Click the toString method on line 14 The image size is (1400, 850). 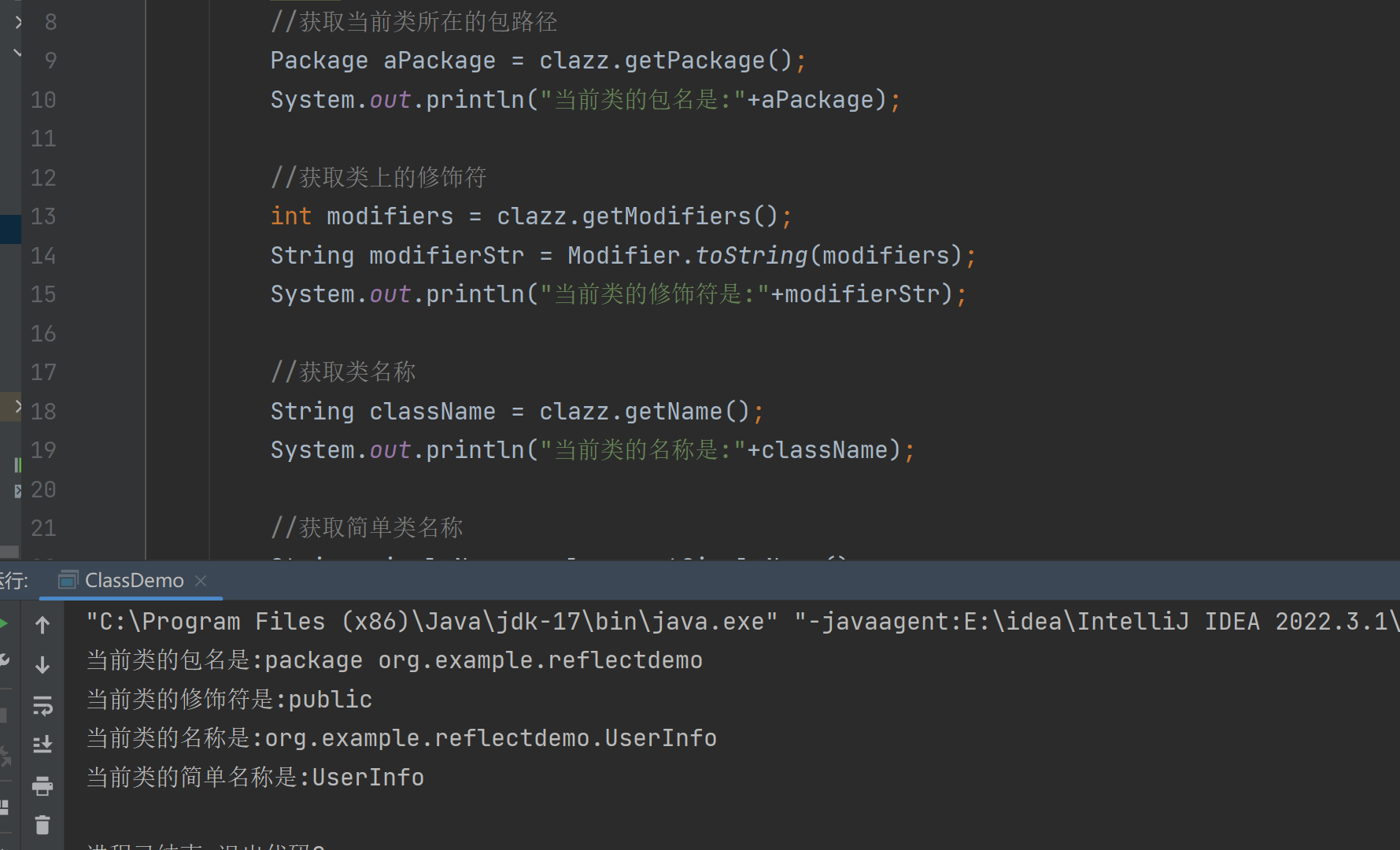point(752,256)
